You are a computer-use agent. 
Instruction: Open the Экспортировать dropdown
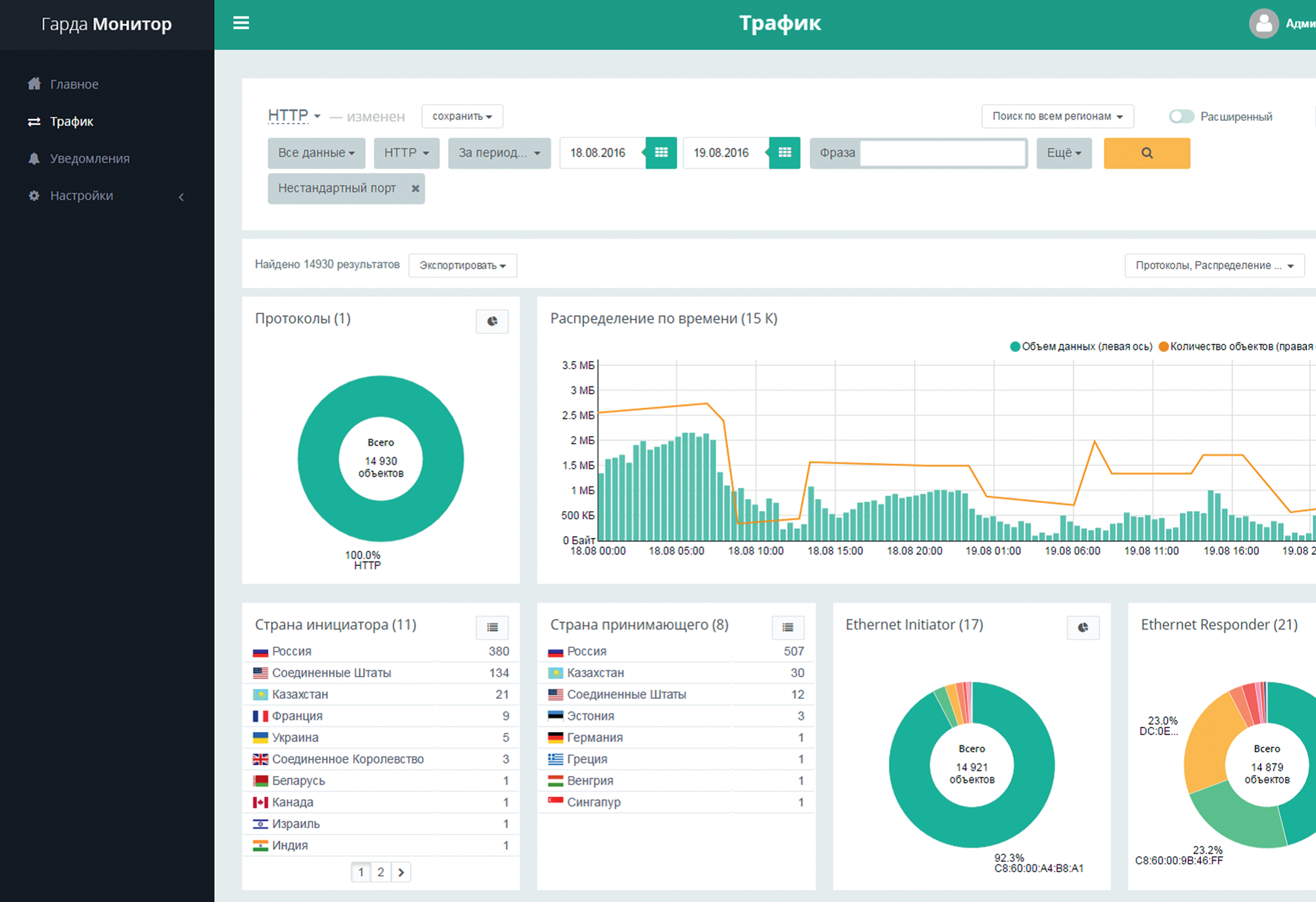pyautogui.click(x=462, y=265)
